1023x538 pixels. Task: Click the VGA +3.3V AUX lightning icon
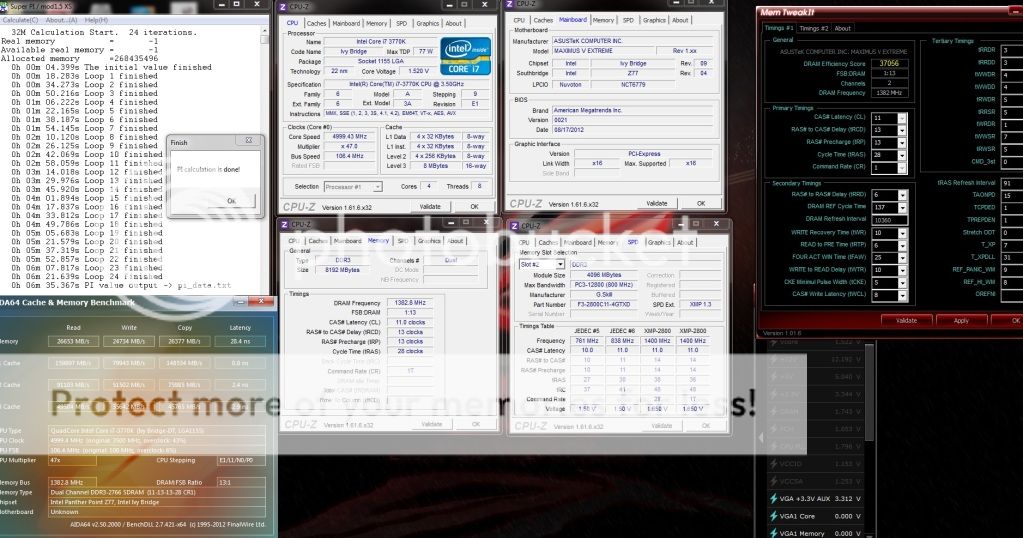point(772,498)
